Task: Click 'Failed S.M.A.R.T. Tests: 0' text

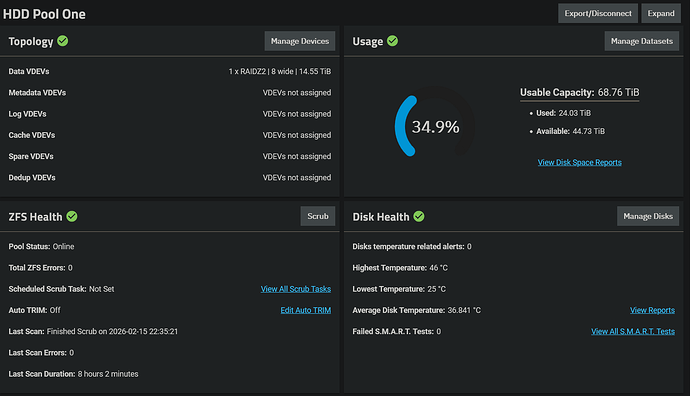Action: (x=396, y=331)
